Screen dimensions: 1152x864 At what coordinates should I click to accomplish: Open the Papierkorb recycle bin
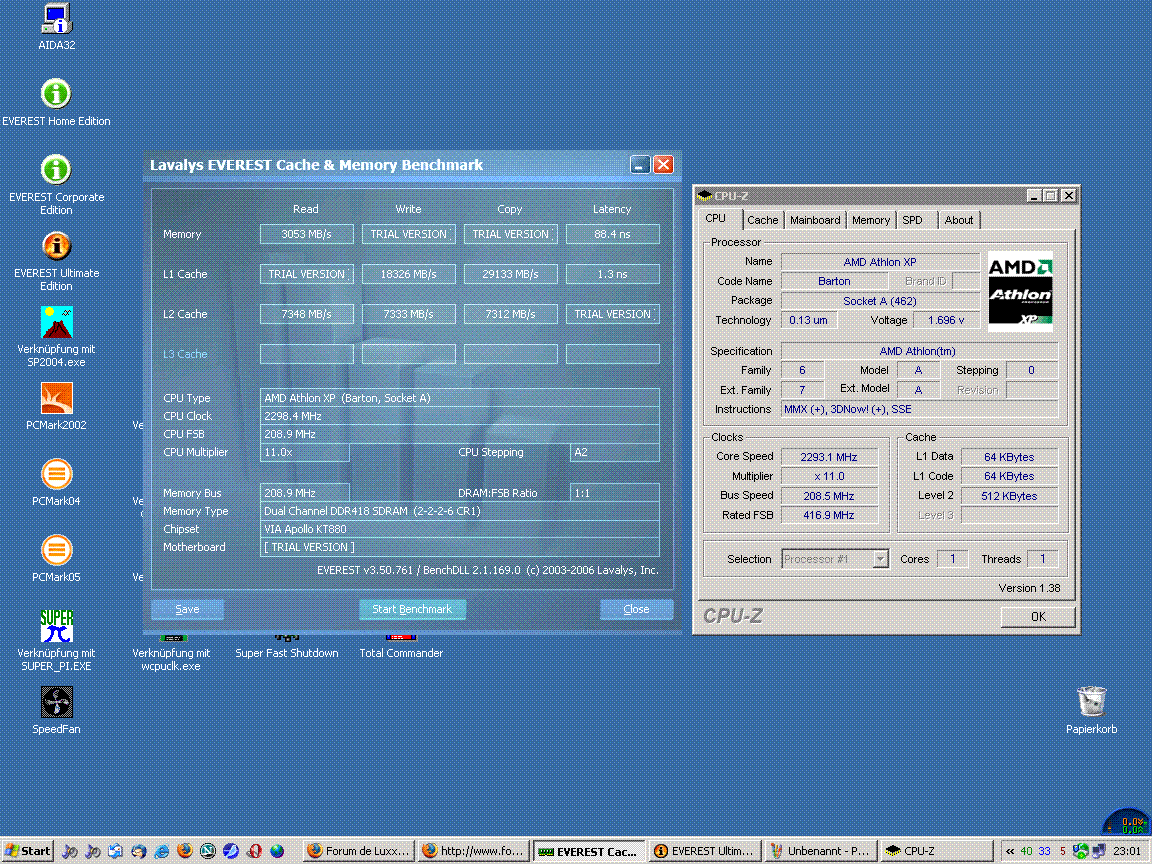click(x=1091, y=702)
